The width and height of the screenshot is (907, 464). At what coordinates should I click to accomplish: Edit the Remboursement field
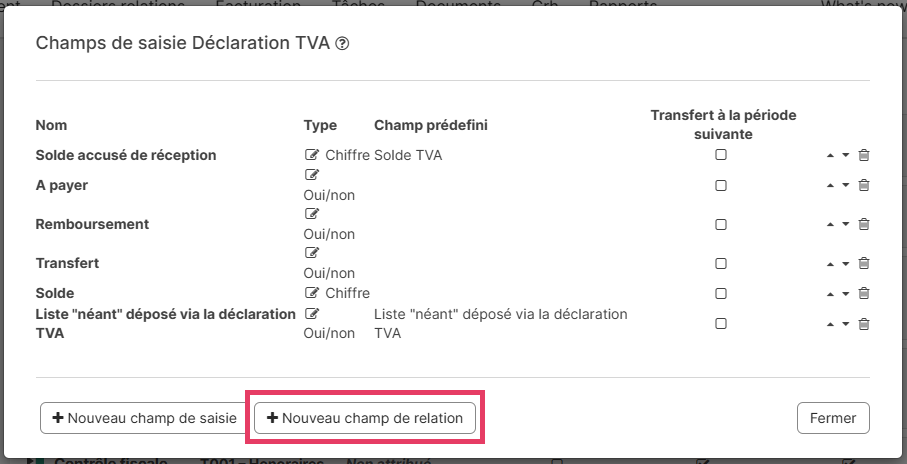click(313, 214)
